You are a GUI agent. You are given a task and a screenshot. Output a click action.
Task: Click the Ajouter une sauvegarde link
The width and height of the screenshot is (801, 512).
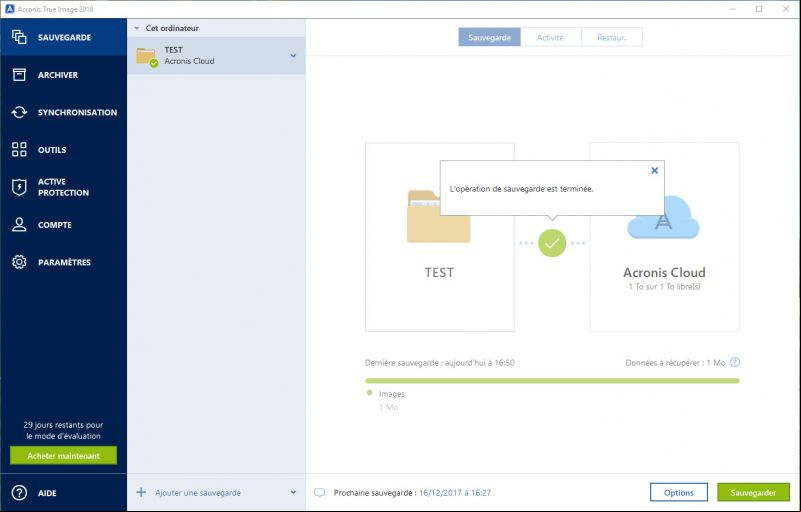(x=198, y=493)
